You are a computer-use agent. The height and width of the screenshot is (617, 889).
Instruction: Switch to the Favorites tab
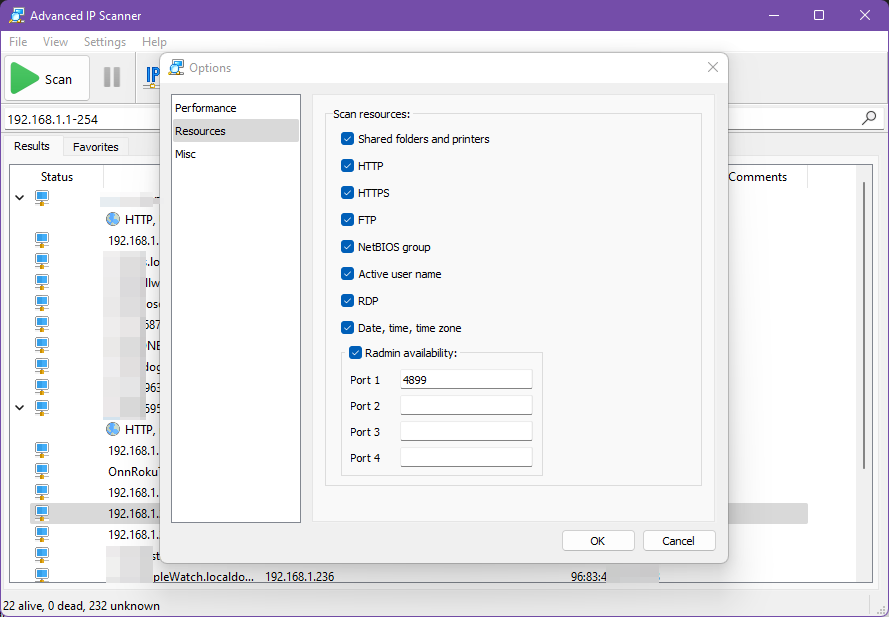(x=96, y=147)
